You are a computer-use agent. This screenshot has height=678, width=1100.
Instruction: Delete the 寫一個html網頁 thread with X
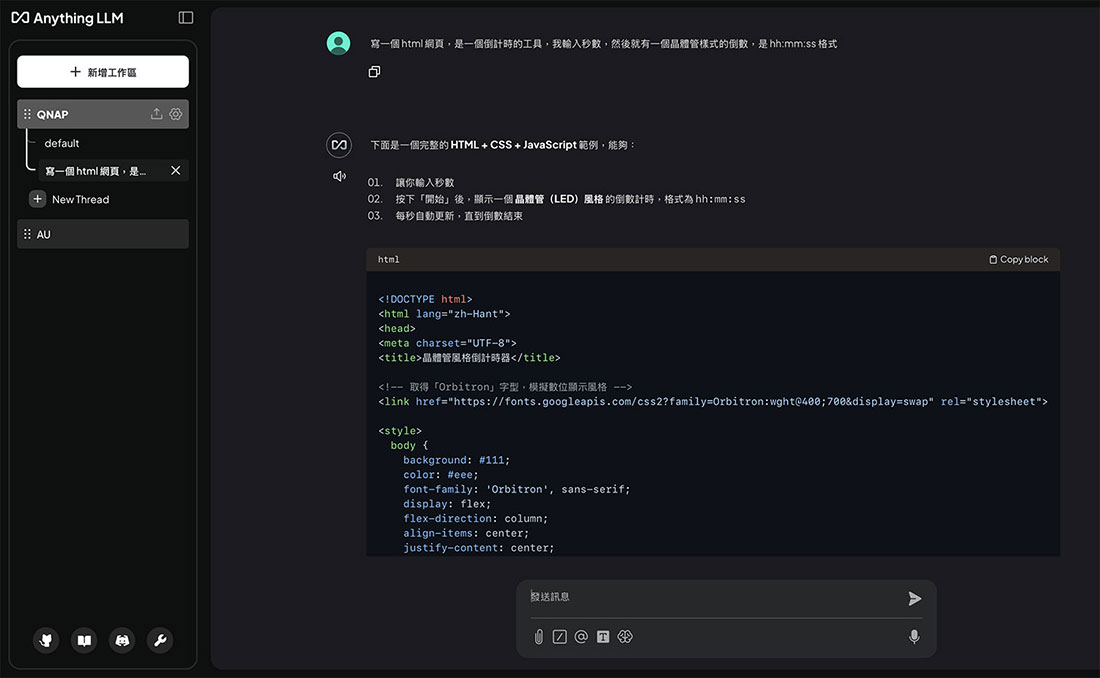175,171
